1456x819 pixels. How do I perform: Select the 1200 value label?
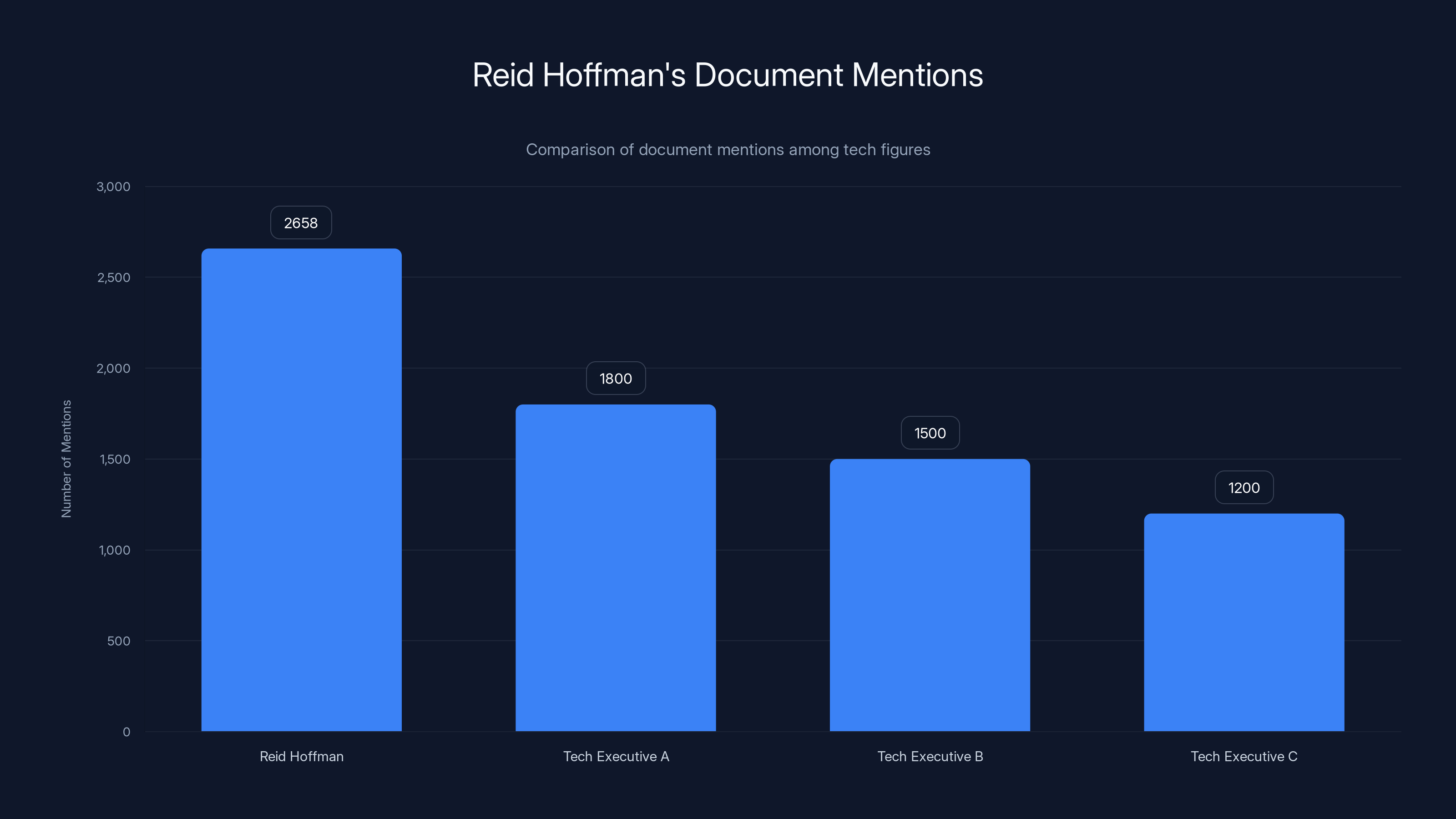[x=1244, y=487]
